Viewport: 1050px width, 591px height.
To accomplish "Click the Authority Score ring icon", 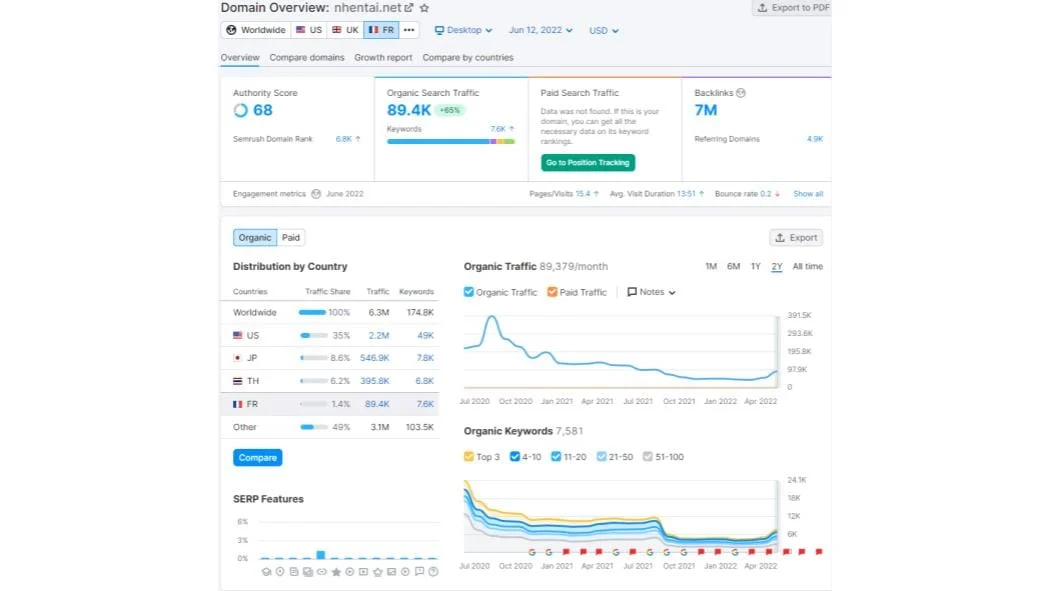I will [x=240, y=110].
